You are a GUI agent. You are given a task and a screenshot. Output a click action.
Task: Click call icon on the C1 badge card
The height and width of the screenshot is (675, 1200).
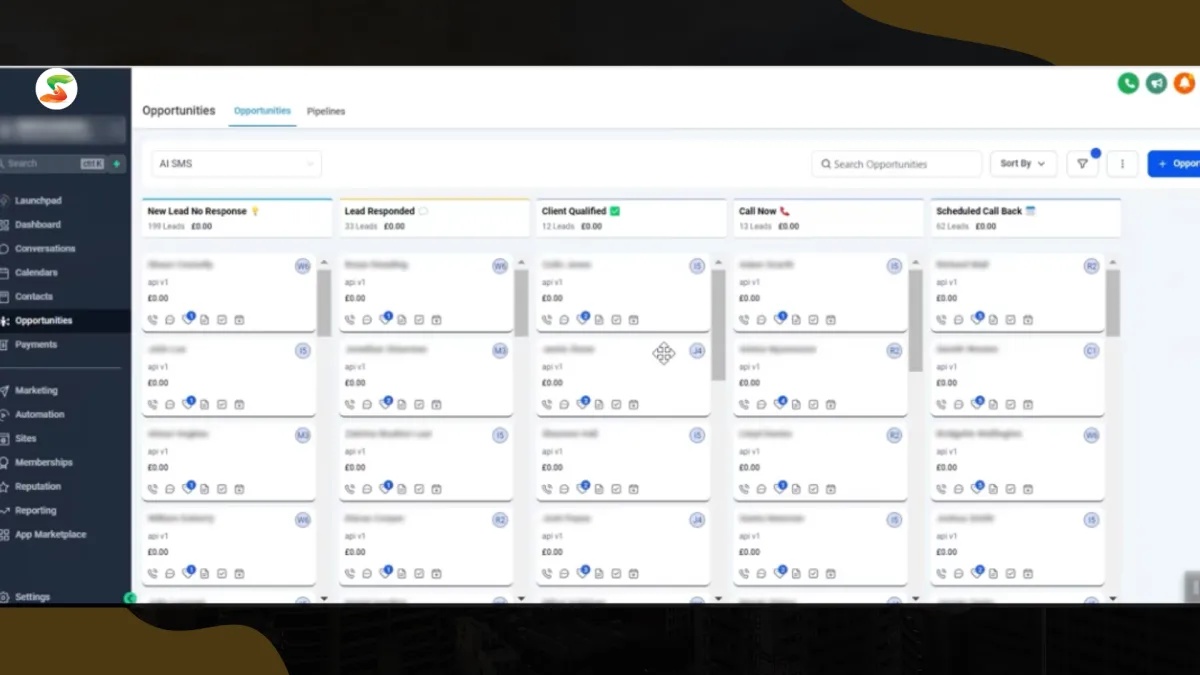point(941,405)
